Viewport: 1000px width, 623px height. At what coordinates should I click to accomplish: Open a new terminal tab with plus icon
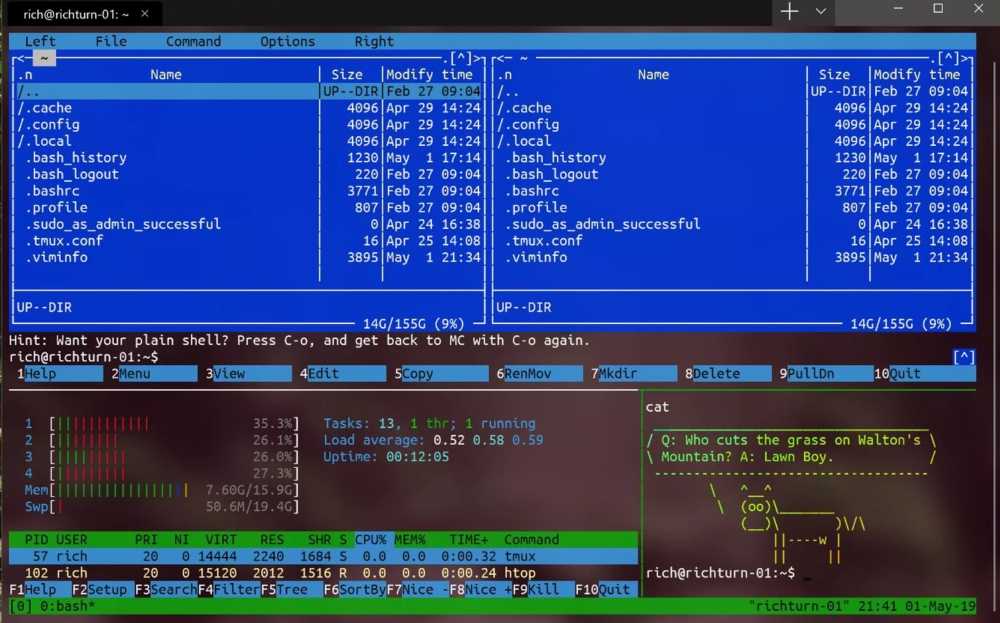click(790, 11)
